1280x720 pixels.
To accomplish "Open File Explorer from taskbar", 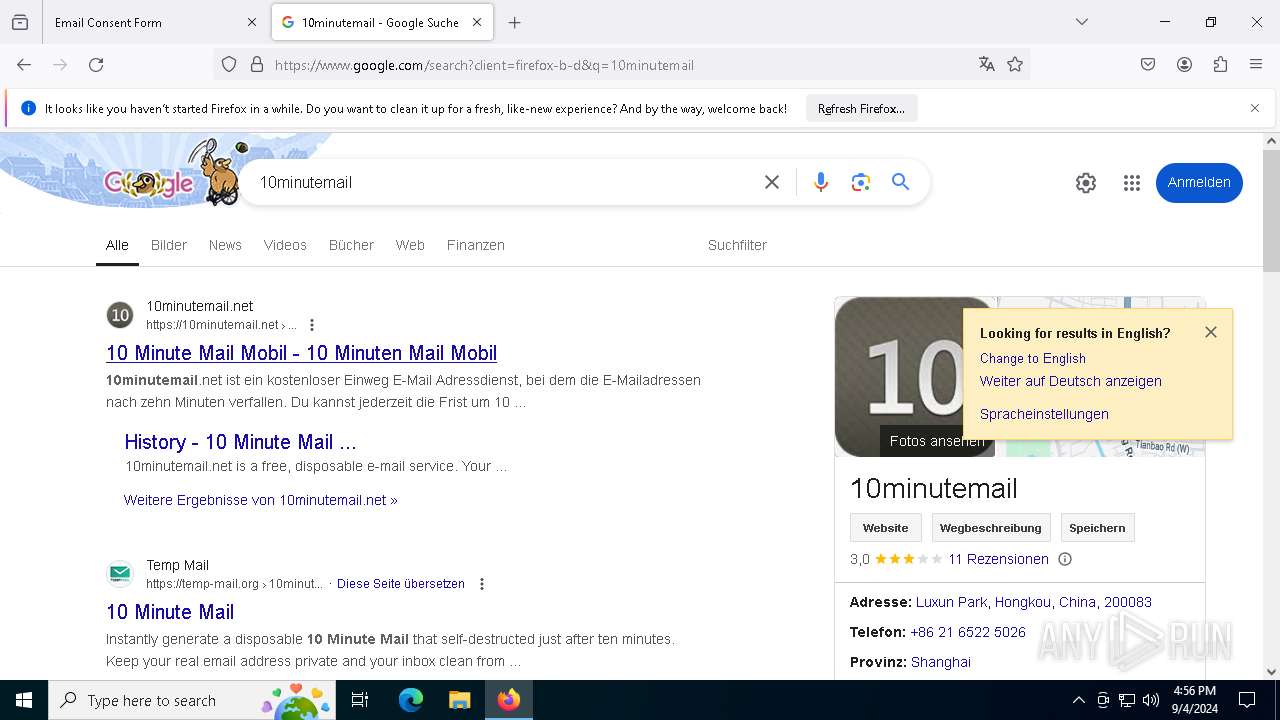I will [x=459, y=700].
